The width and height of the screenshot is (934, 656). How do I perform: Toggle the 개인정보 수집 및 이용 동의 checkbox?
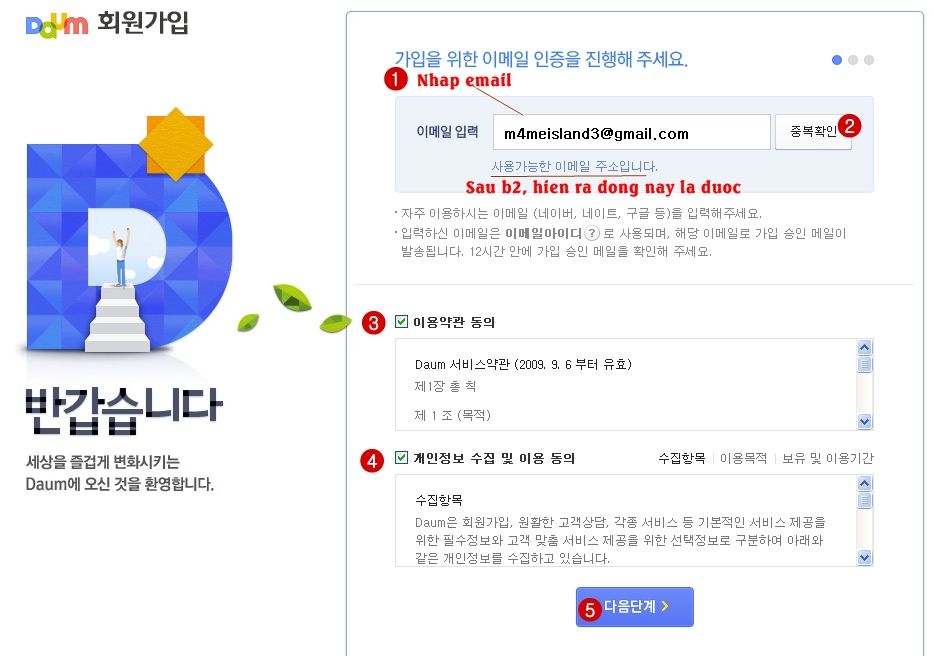click(401, 458)
